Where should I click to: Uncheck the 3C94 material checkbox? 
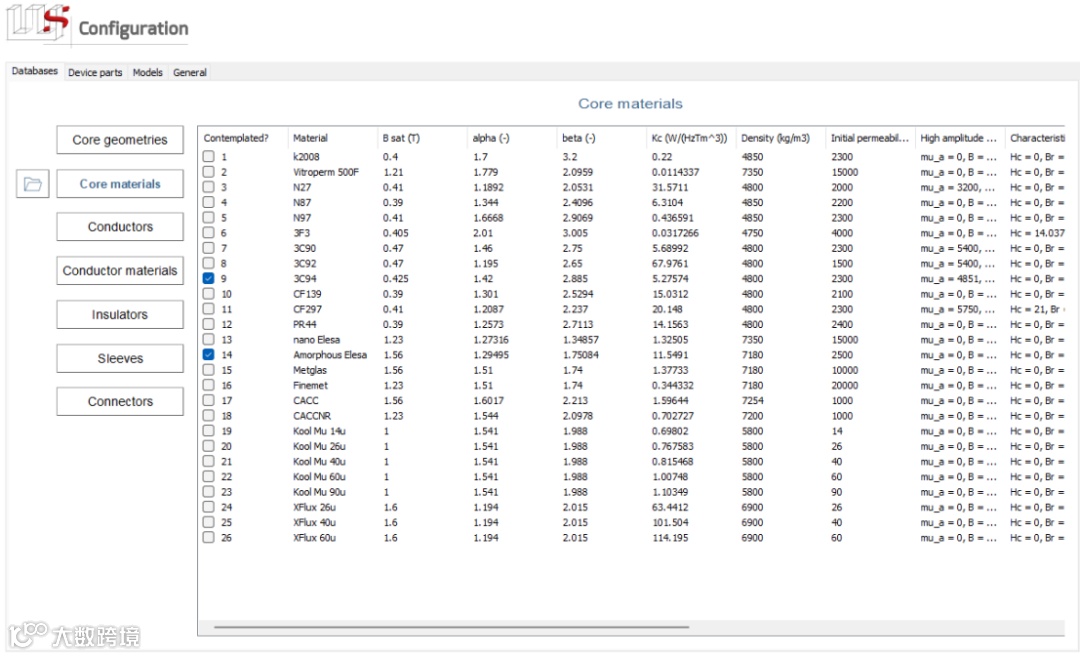click(209, 278)
